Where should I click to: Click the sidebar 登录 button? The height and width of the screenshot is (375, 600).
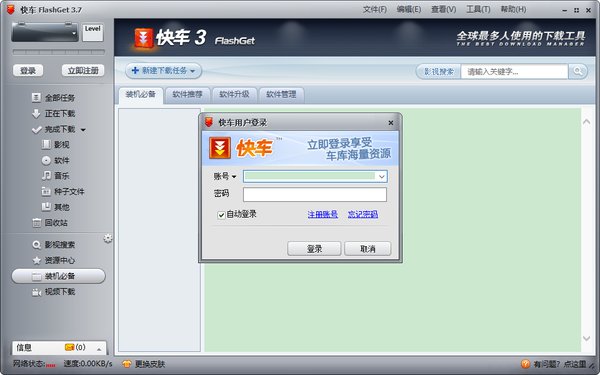[x=28, y=71]
